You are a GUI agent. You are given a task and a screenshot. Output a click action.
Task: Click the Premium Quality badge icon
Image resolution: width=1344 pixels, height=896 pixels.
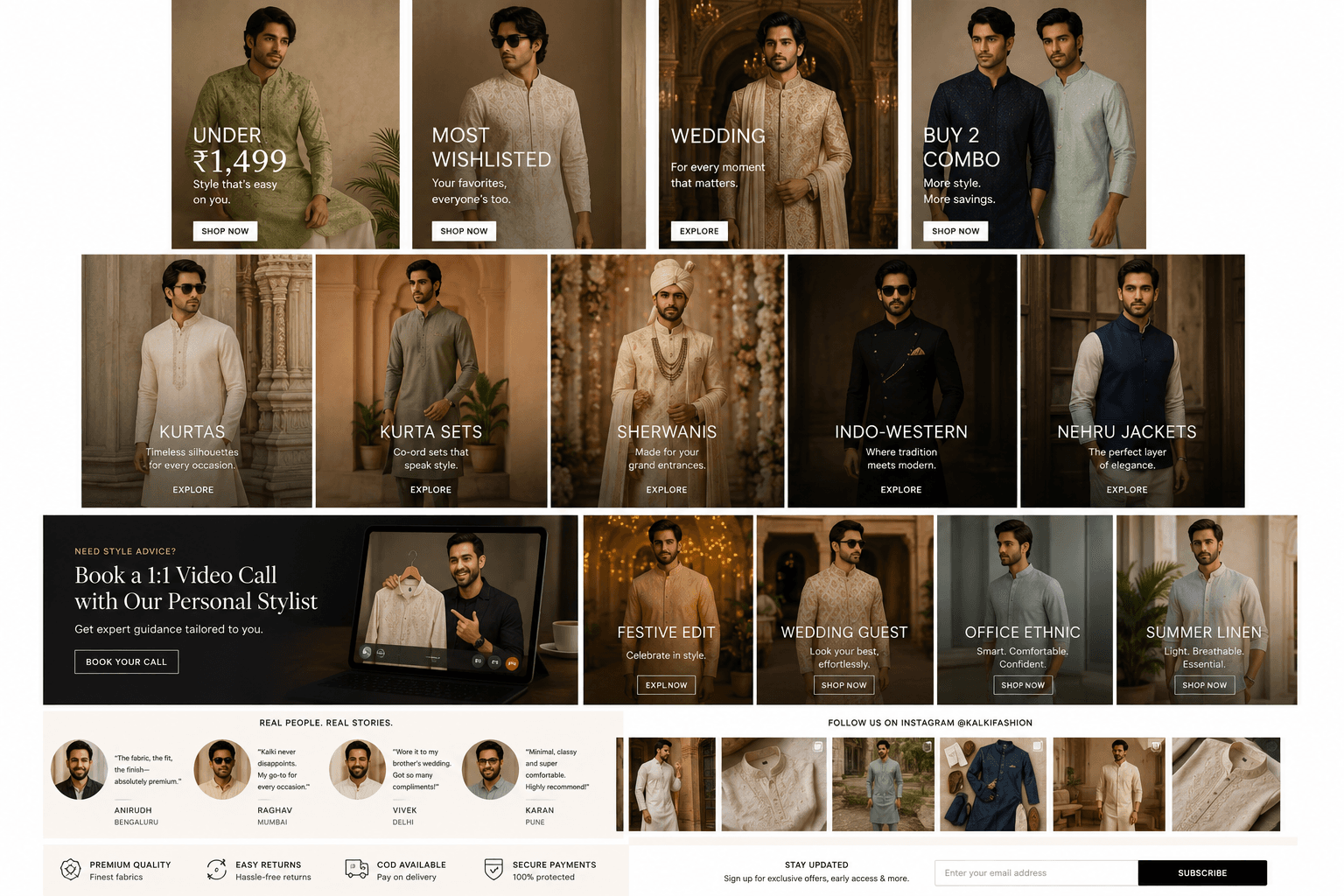click(70, 869)
